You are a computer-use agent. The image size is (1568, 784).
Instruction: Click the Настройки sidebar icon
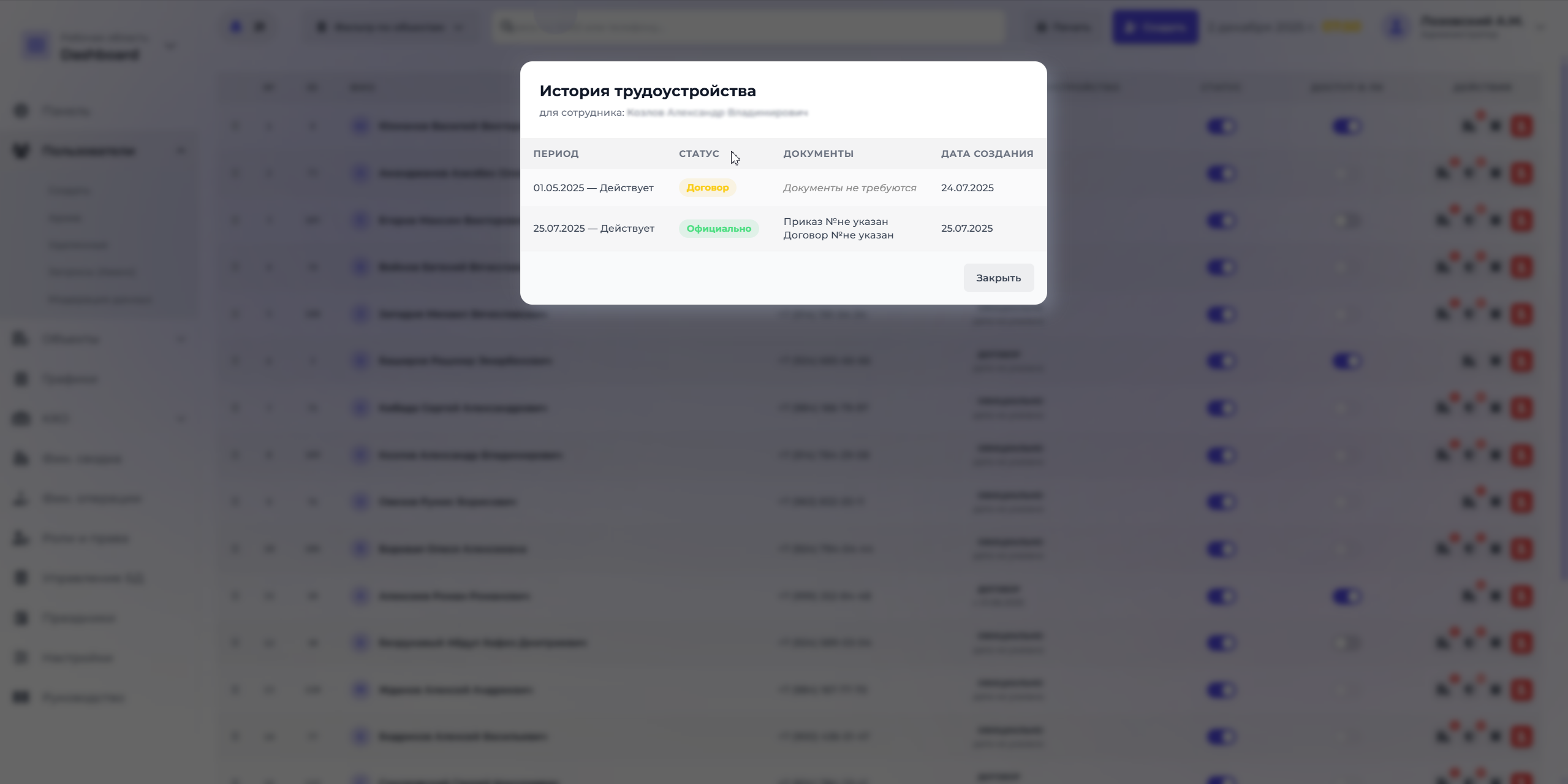pos(21,658)
